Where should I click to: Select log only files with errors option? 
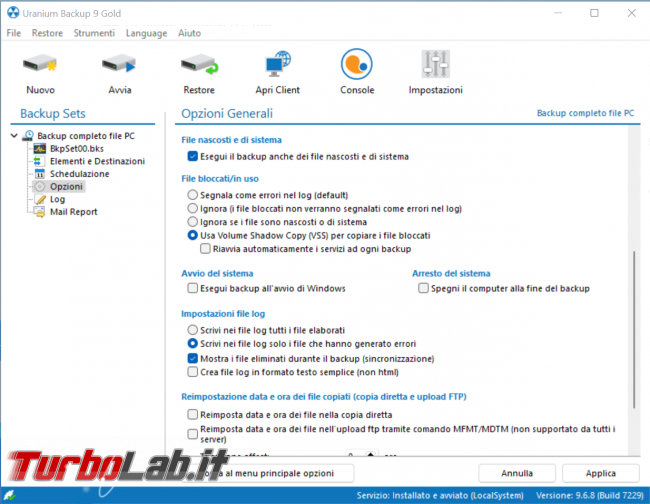coord(192,343)
